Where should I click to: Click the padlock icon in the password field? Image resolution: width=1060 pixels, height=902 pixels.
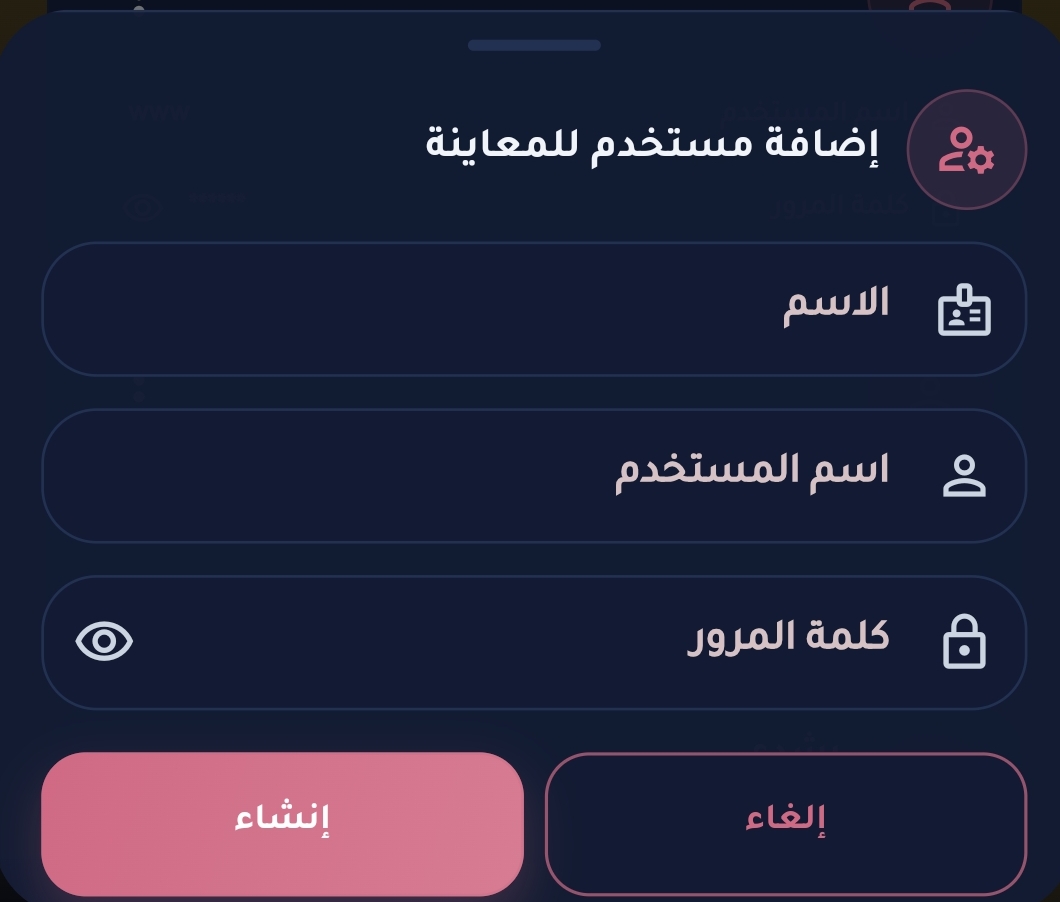tap(964, 641)
